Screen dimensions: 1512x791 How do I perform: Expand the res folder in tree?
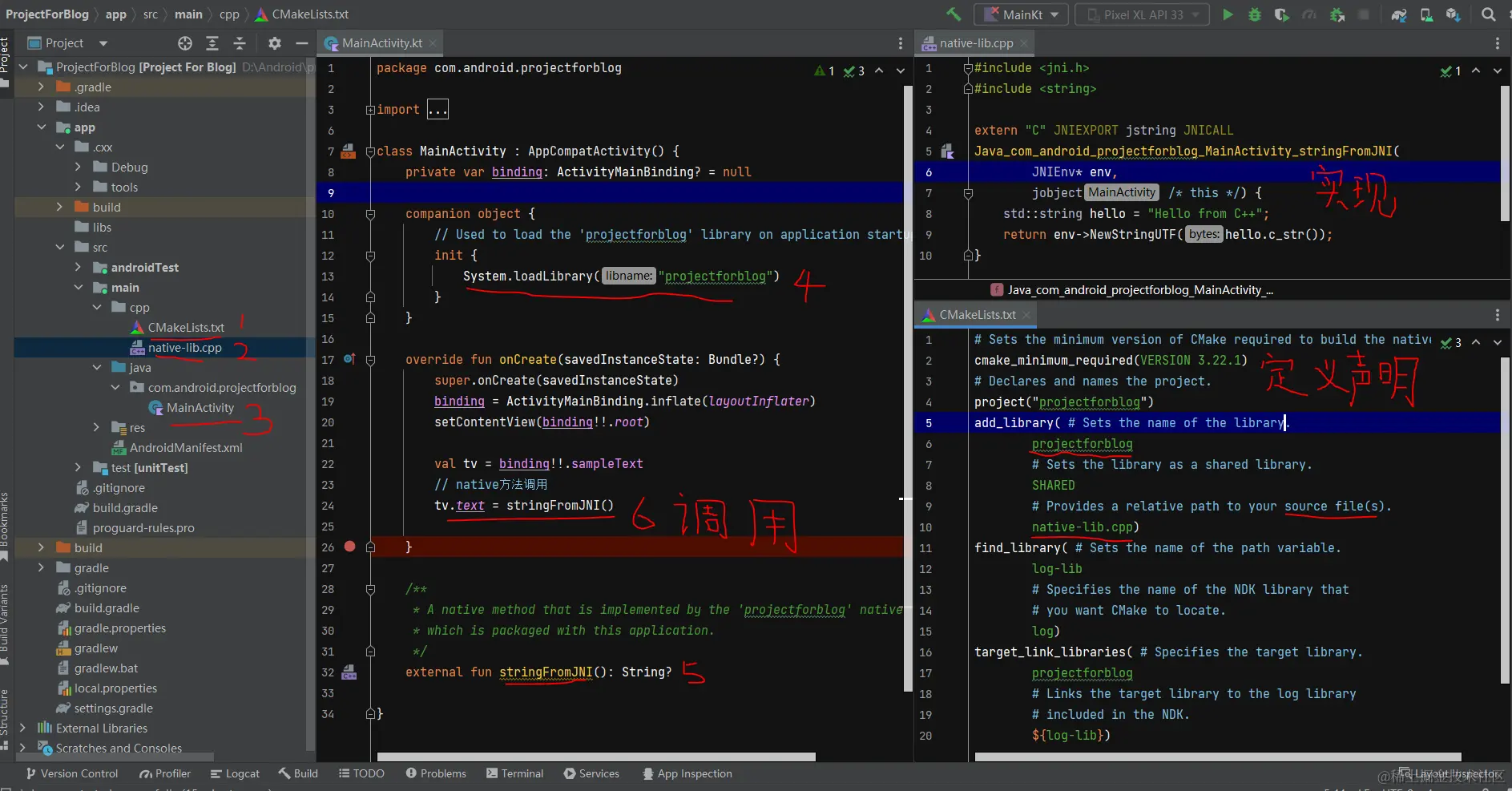coord(97,428)
